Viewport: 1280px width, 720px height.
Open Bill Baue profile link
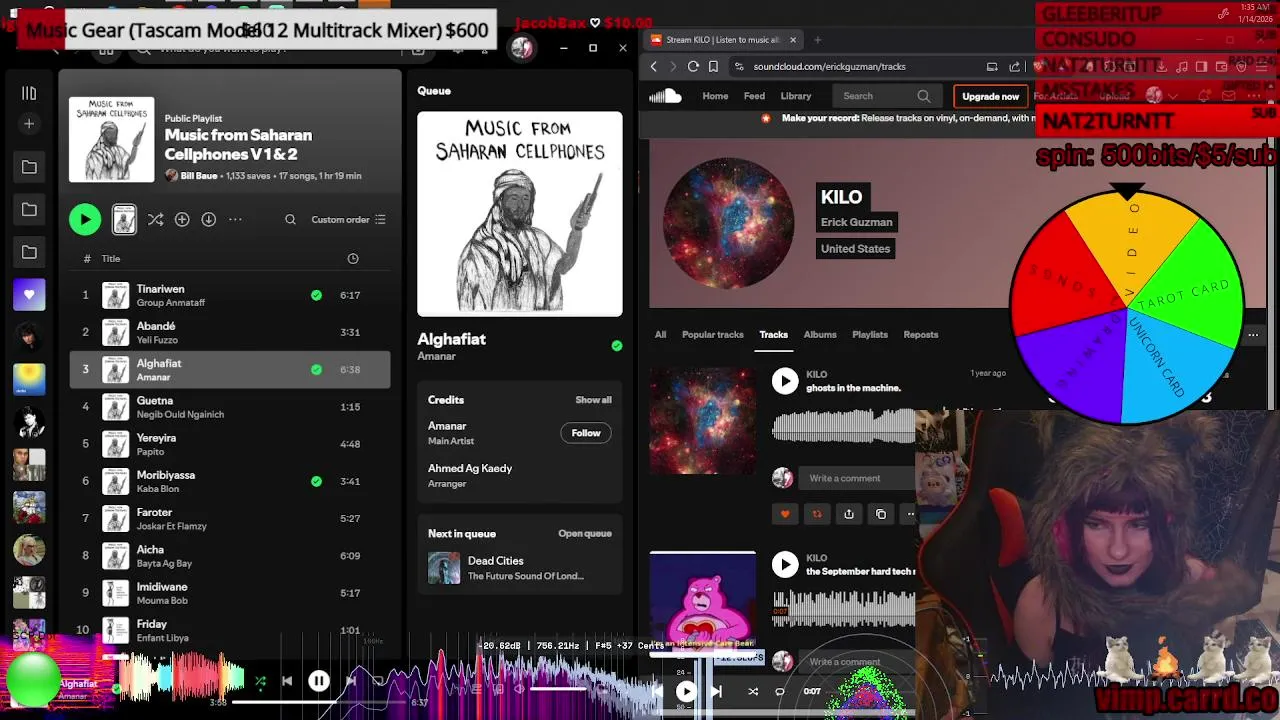(199, 176)
